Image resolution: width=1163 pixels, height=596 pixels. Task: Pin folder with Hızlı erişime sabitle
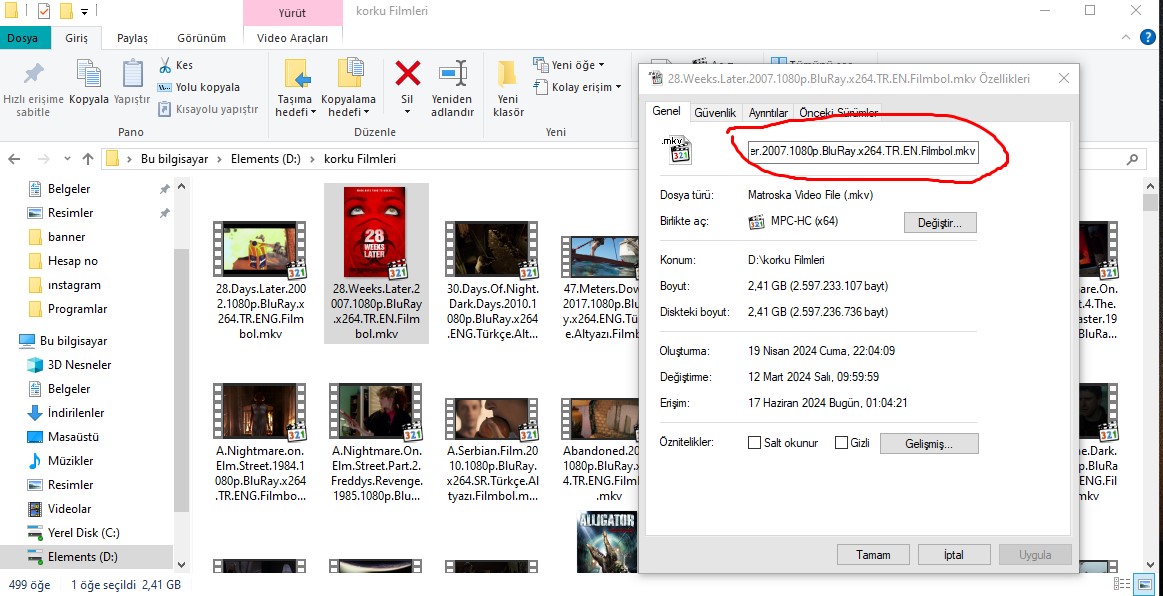click(33, 90)
